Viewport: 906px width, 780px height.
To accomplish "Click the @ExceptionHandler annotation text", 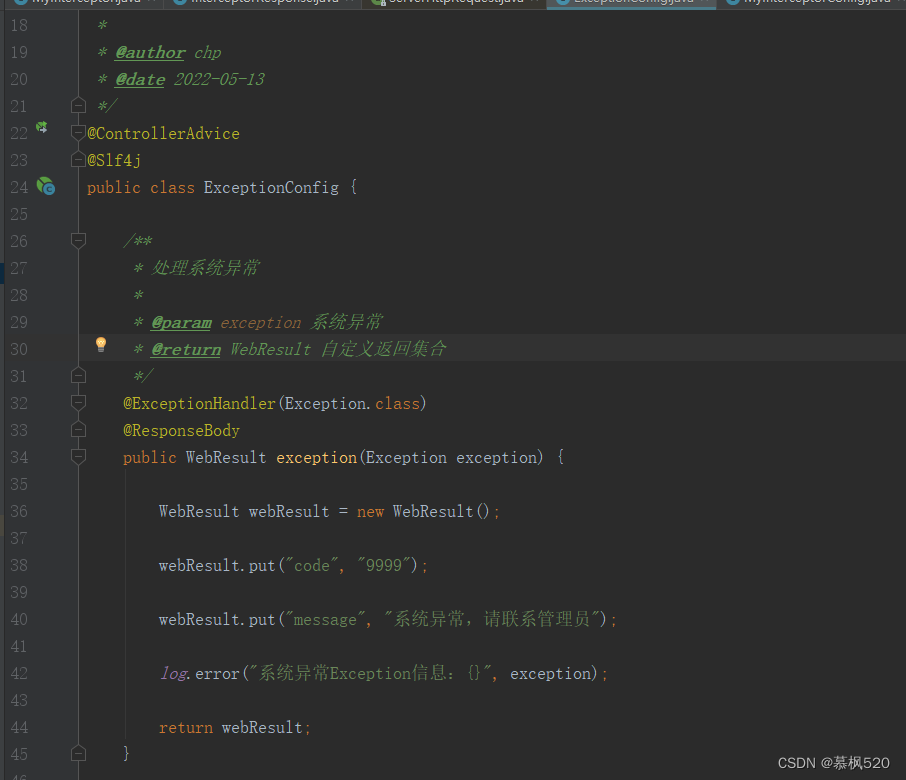I will pos(199,403).
